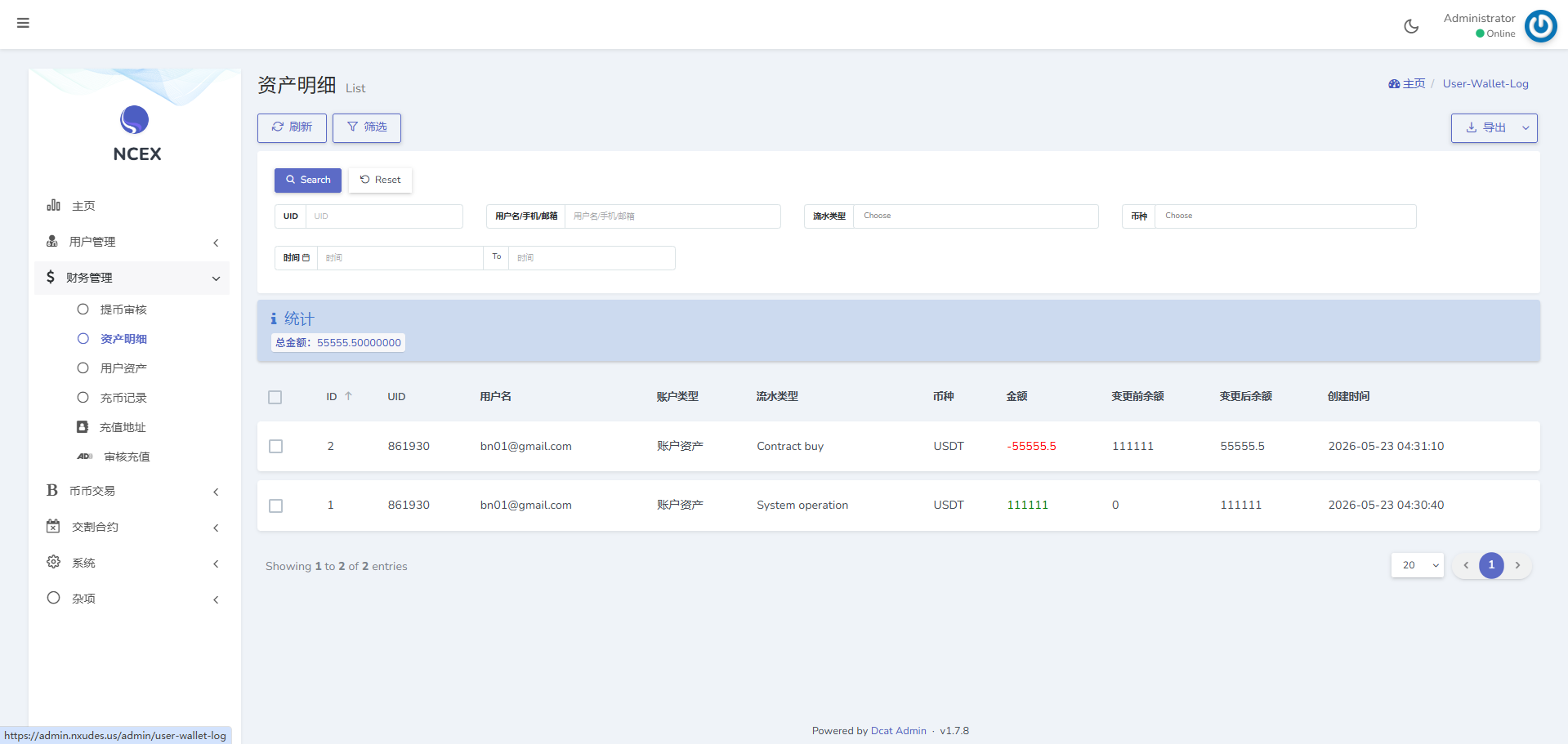Screen dimensions: 1568x744
Task: Click the 系统 gear icon
Action: point(54,562)
